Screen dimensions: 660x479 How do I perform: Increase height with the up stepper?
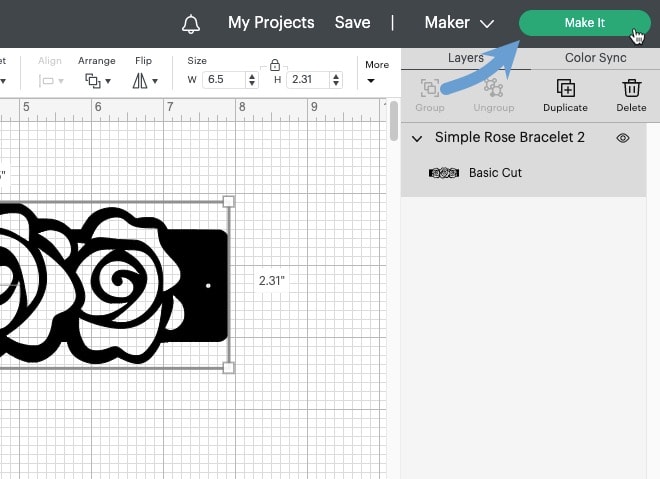tap(336, 76)
